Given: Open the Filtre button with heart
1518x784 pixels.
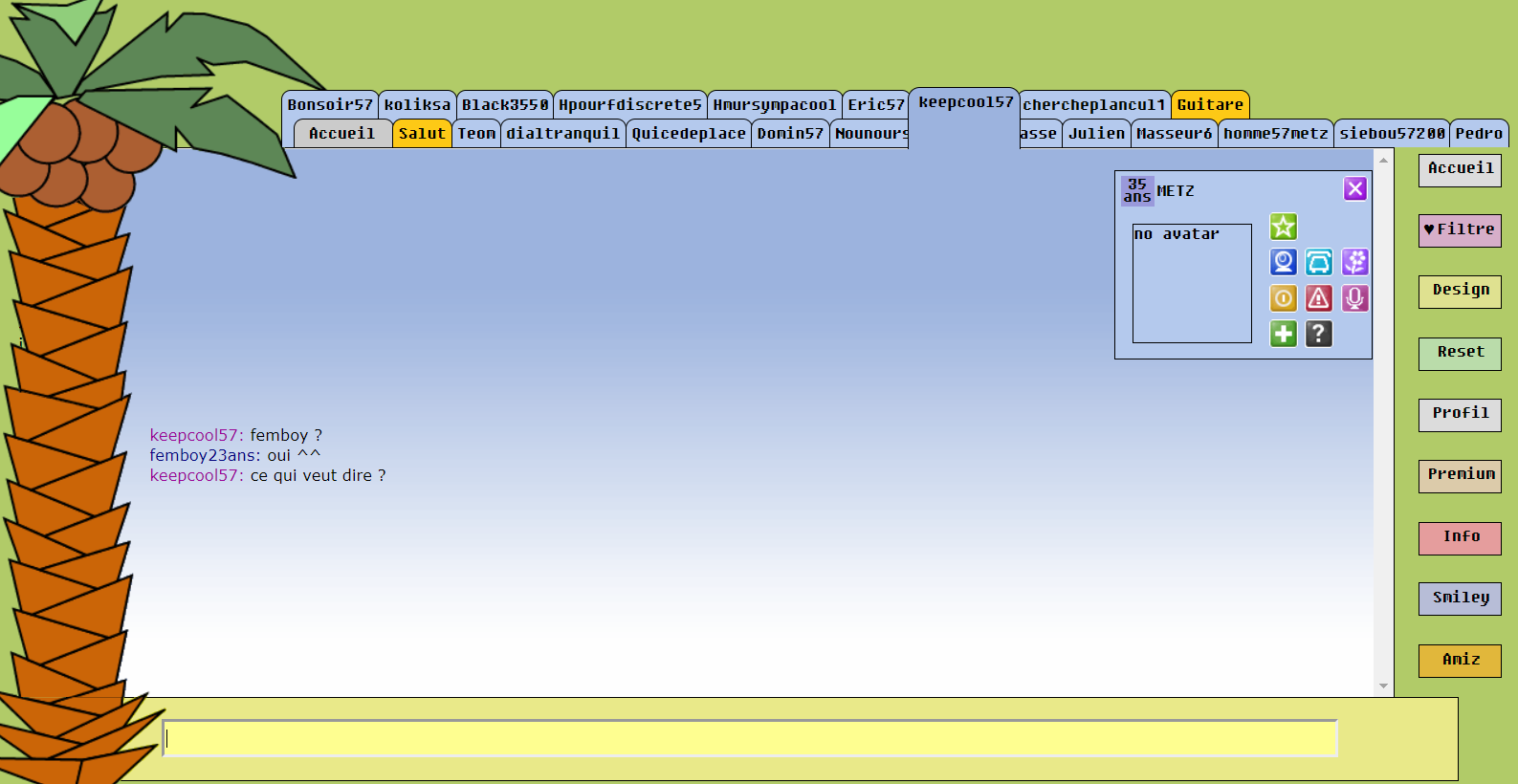Looking at the screenshot, I should (x=1459, y=230).
